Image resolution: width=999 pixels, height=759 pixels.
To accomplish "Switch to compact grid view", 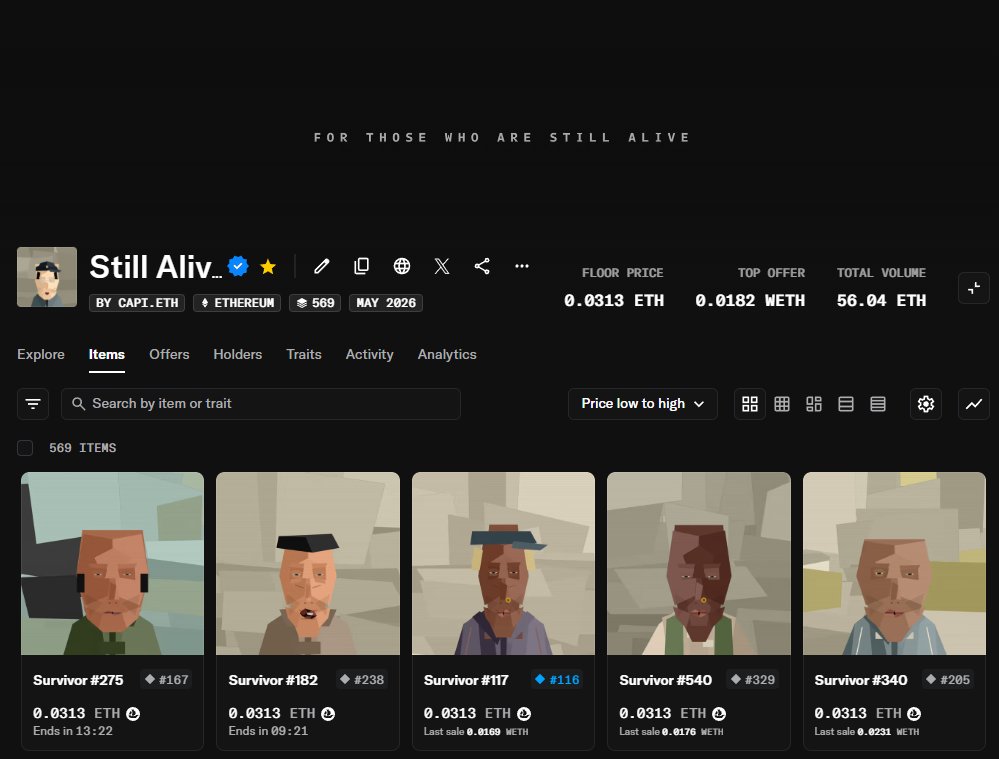I will [x=782, y=404].
